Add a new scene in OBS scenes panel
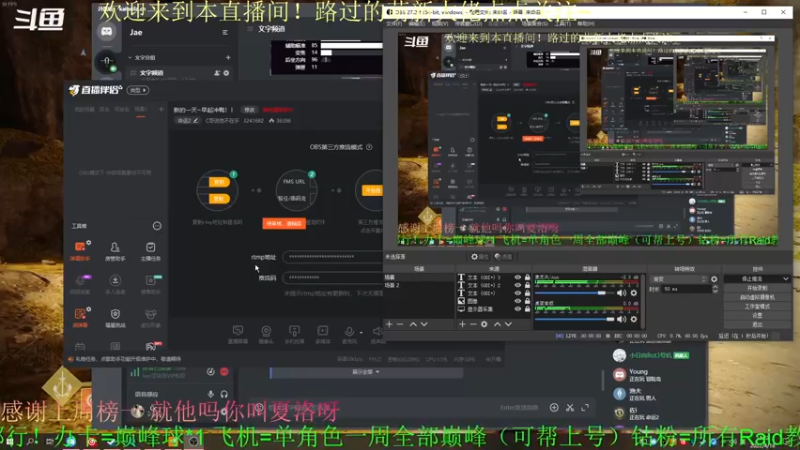 tap(389, 324)
